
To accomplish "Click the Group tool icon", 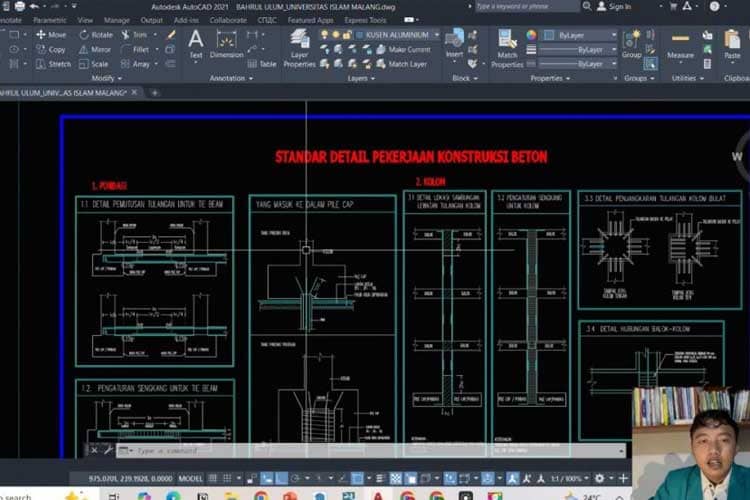I will (x=632, y=44).
